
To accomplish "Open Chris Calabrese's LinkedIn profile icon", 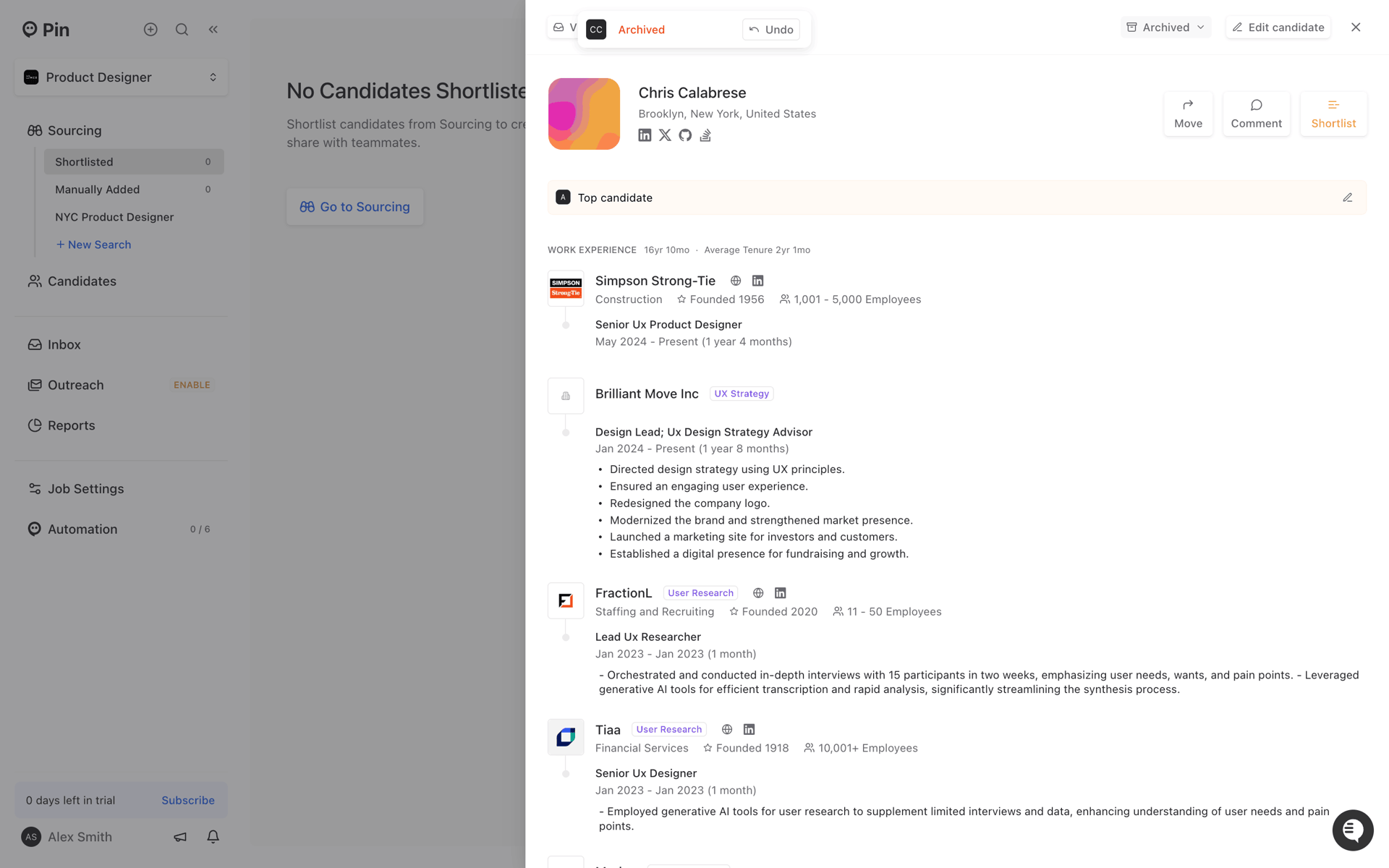I will (x=645, y=135).
